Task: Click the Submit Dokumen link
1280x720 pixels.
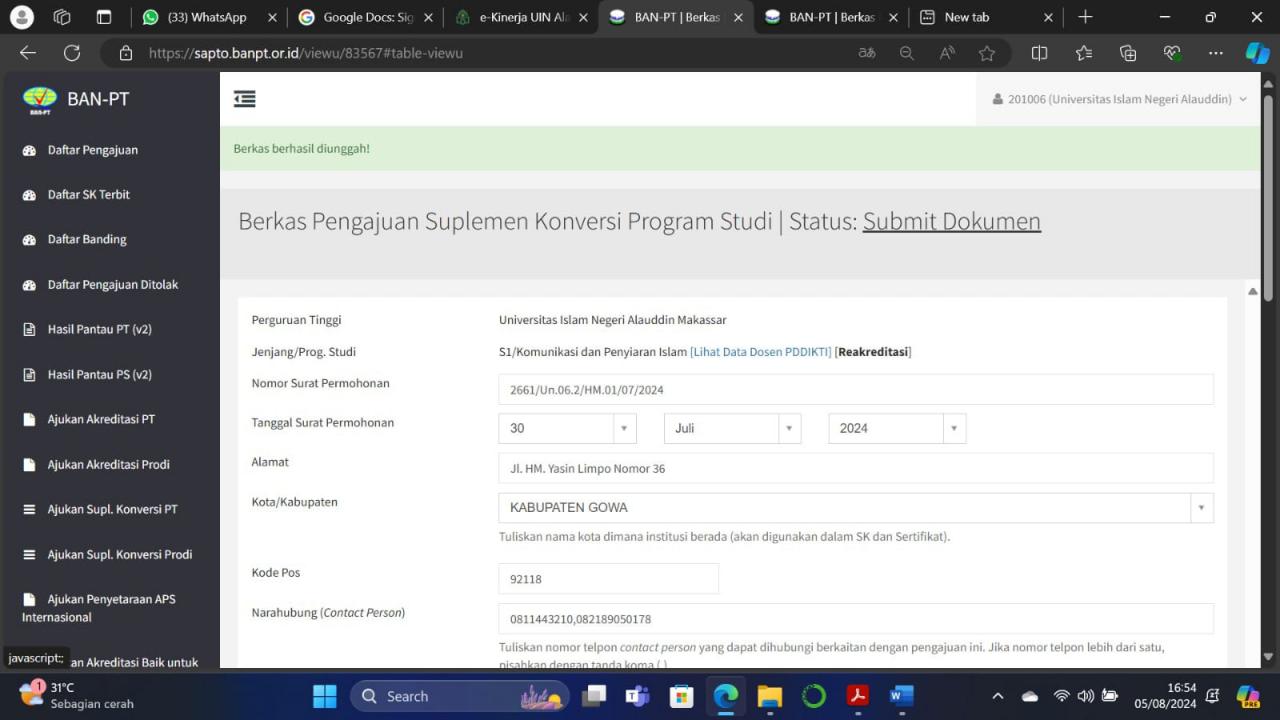Action: click(x=951, y=221)
